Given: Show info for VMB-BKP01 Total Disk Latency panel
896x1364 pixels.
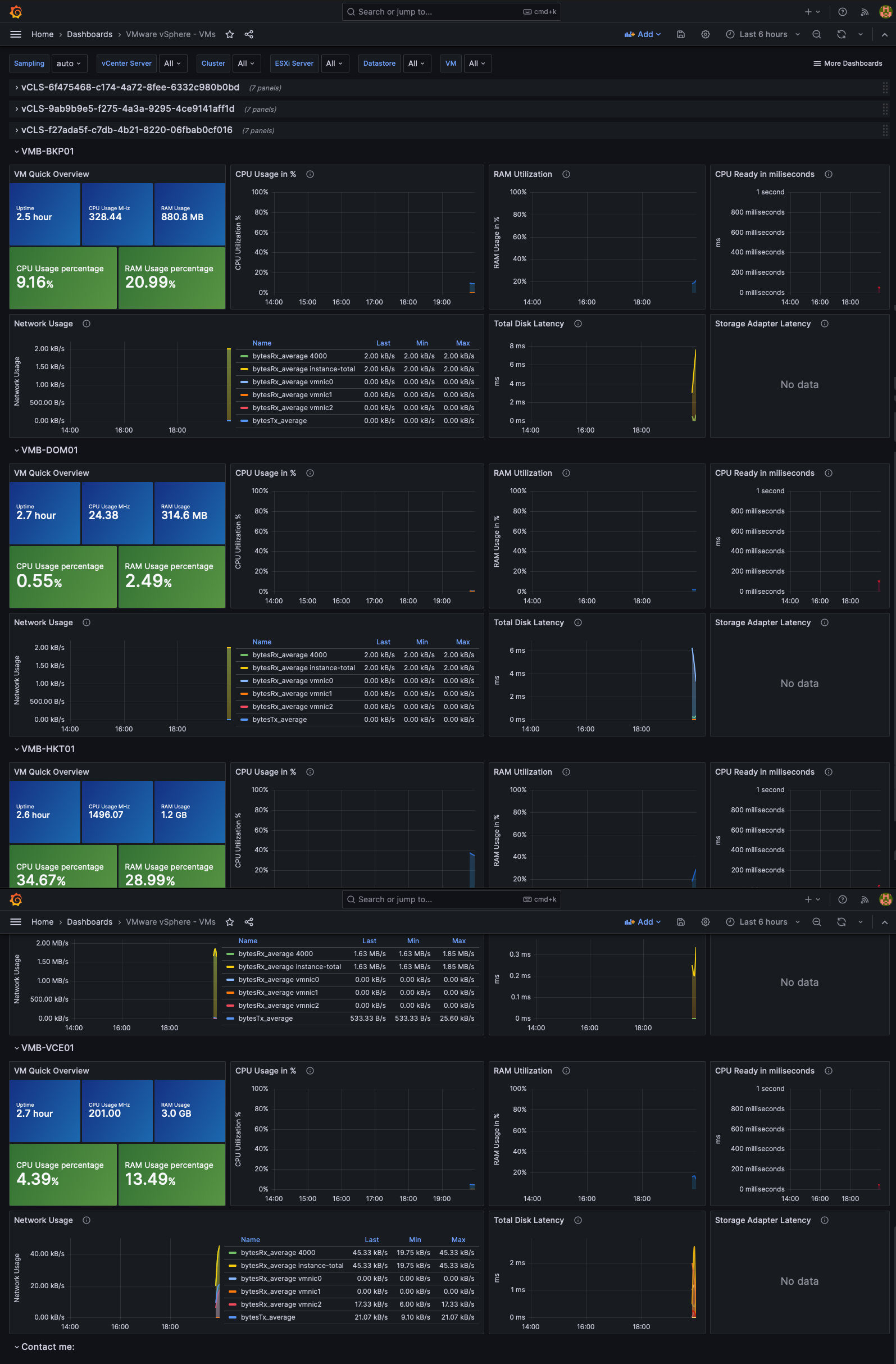Looking at the screenshot, I should [578, 324].
